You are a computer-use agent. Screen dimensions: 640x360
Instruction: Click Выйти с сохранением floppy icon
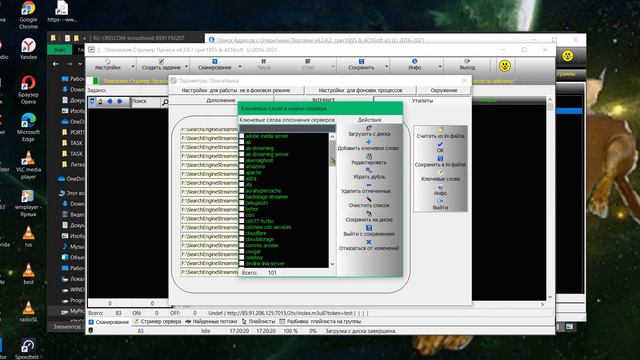tap(369, 228)
